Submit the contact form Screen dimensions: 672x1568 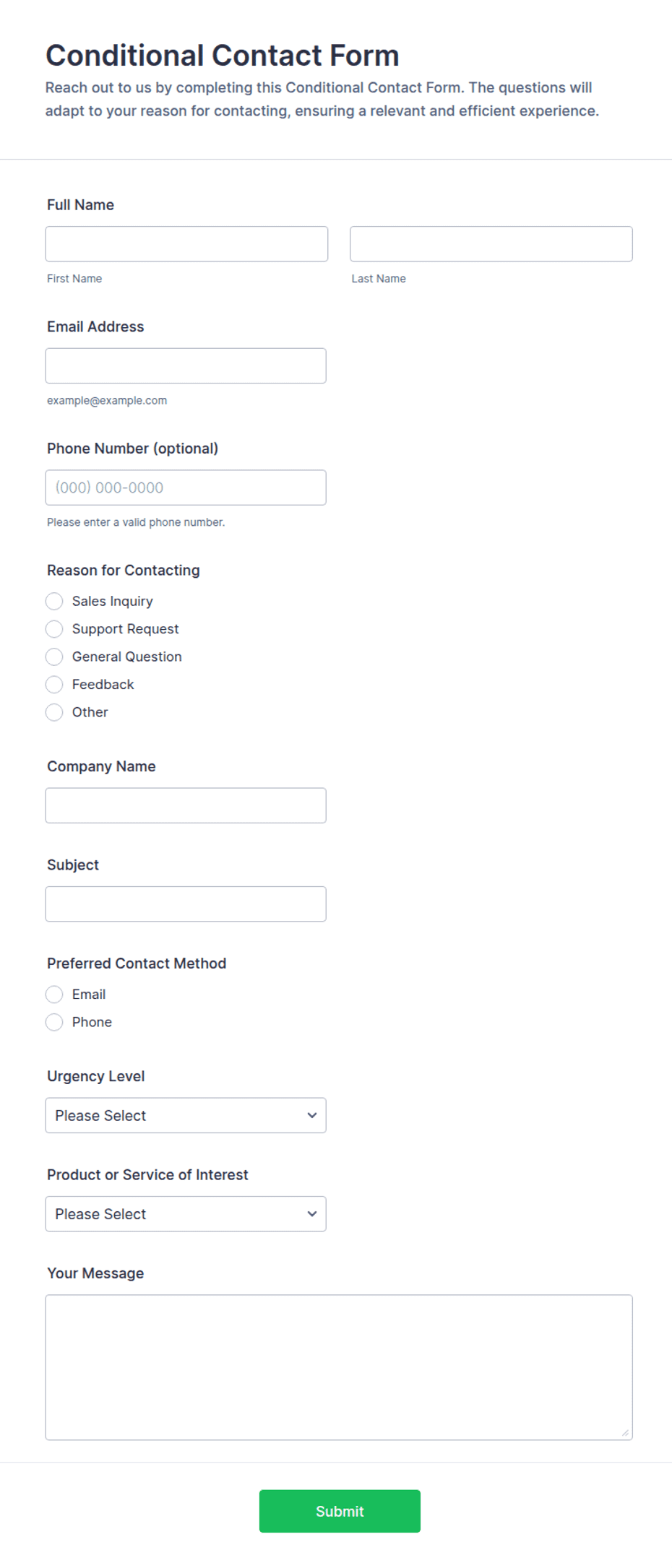click(340, 1511)
